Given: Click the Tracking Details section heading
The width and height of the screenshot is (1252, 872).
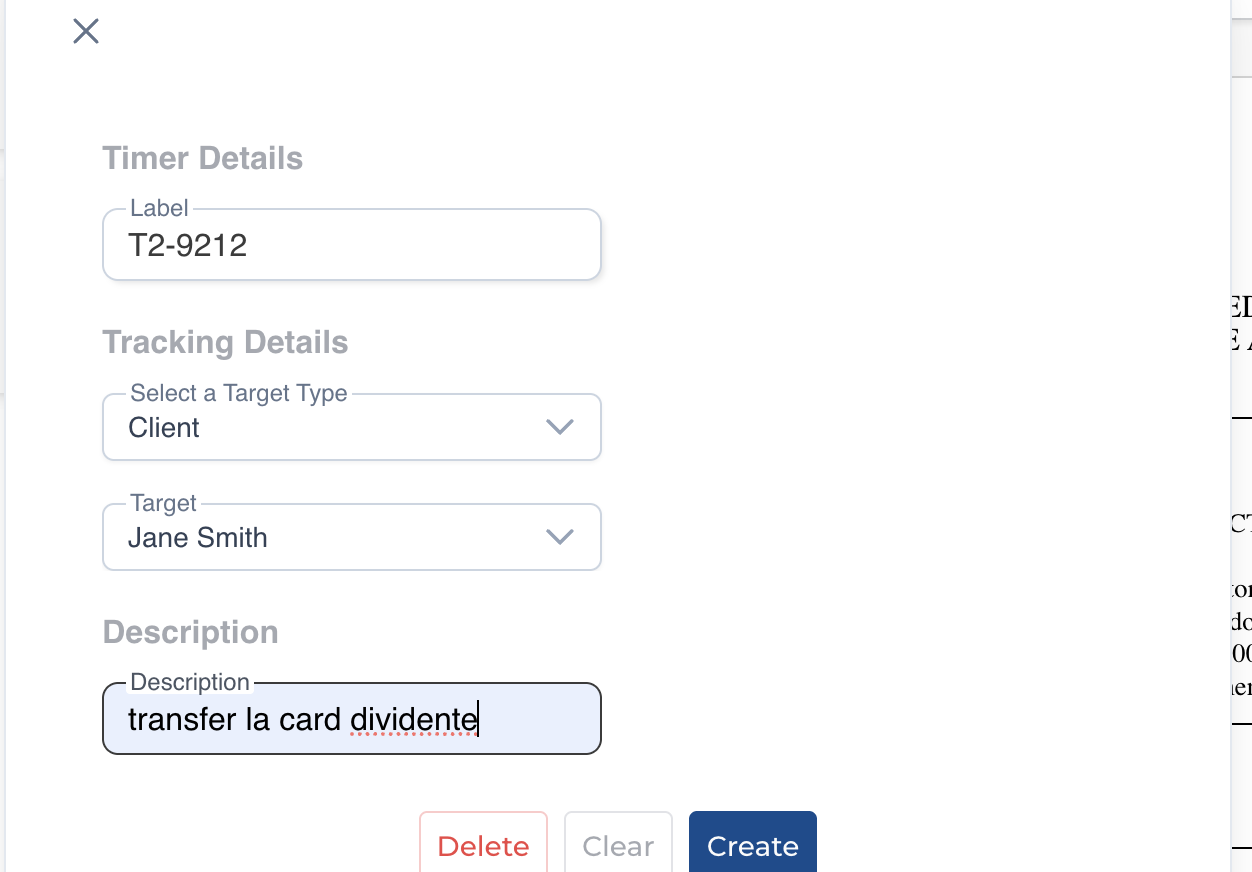Looking at the screenshot, I should pos(225,342).
